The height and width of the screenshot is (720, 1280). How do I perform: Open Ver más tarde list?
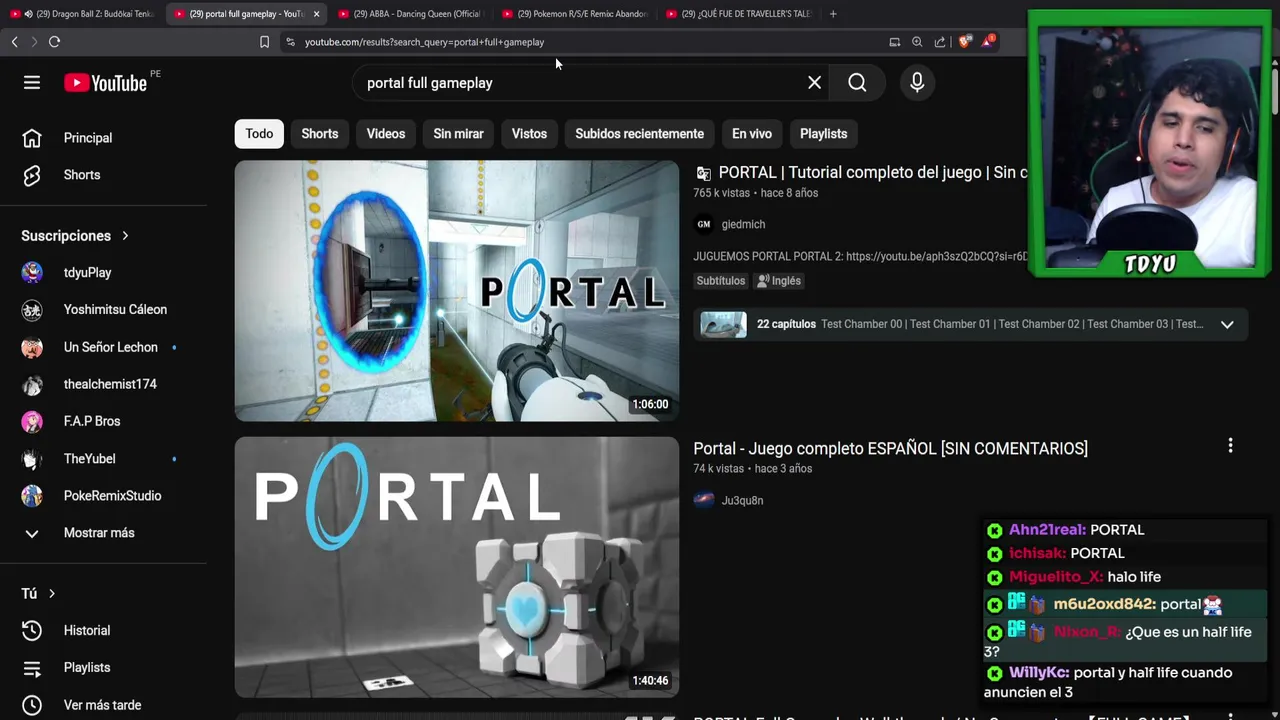pyautogui.click(x=104, y=705)
